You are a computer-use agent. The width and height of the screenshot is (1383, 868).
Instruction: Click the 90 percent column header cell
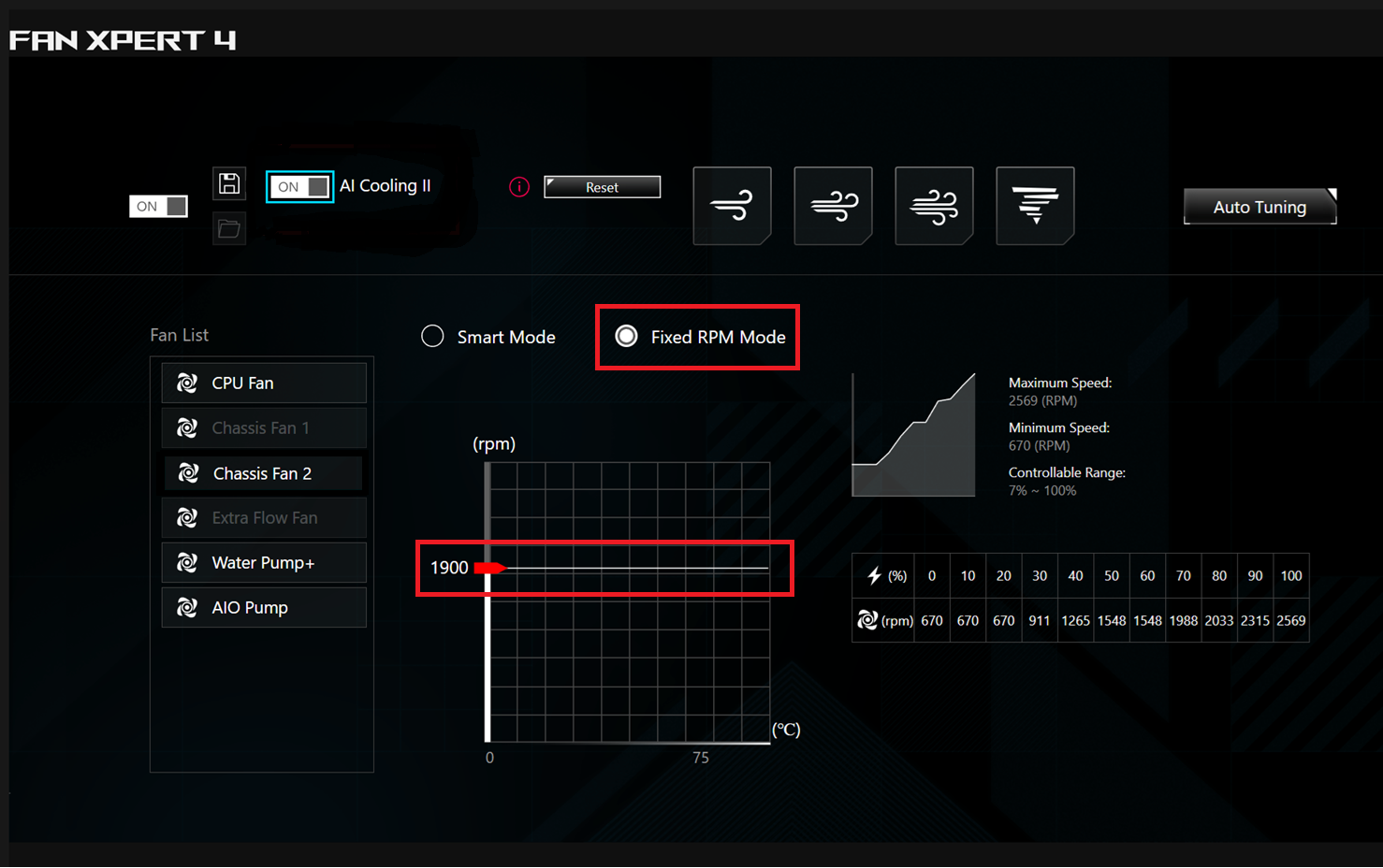coord(1255,575)
